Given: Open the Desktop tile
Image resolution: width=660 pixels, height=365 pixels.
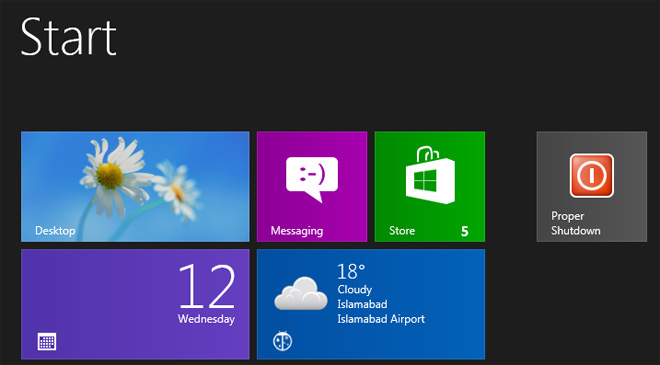Looking at the screenshot, I should click(x=135, y=186).
